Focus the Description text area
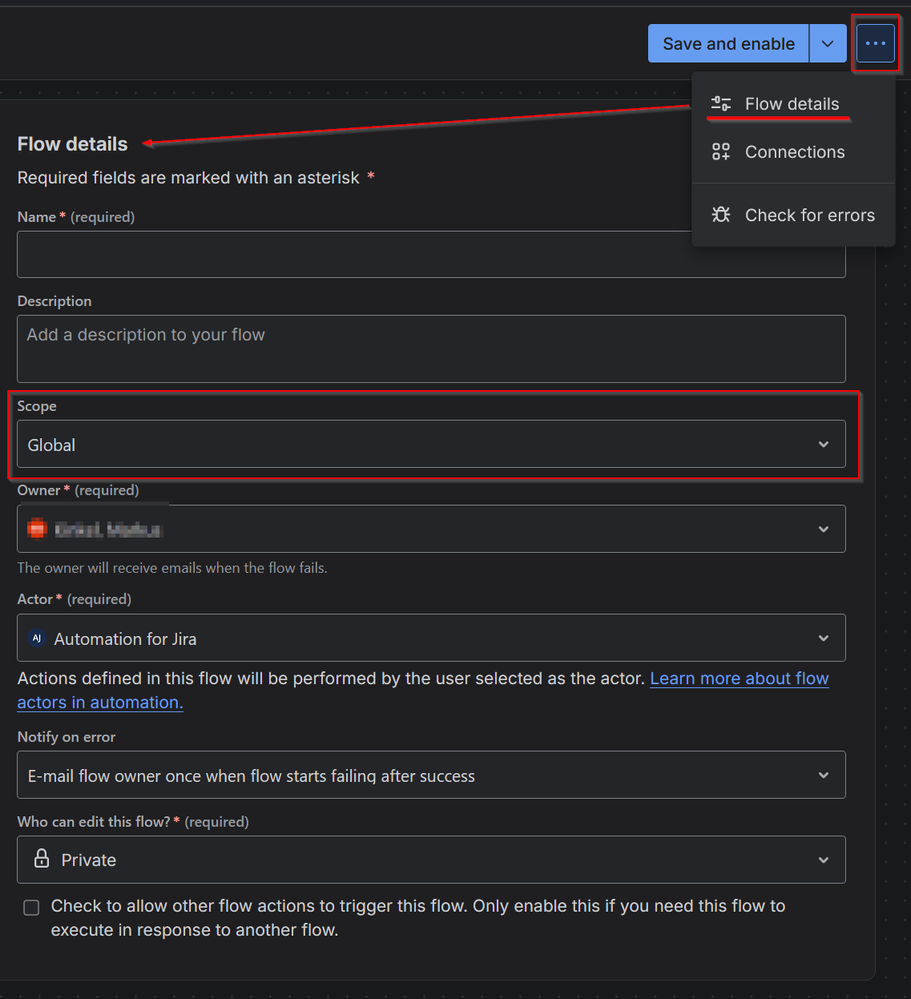Viewport: 911px width, 999px height. (x=431, y=349)
